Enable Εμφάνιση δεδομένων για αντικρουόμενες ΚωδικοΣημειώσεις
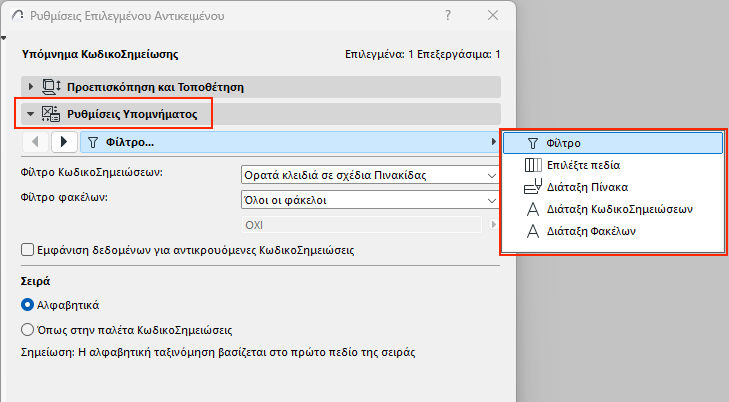This screenshot has width=729, height=402. (27, 250)
